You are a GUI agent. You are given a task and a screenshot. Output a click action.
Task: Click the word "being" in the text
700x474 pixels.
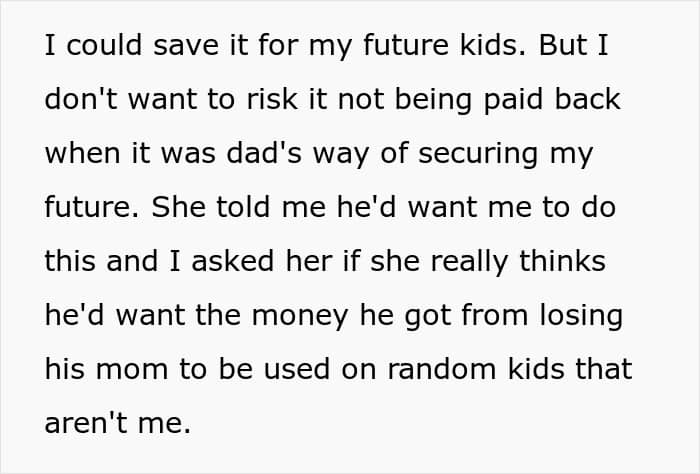433,101
